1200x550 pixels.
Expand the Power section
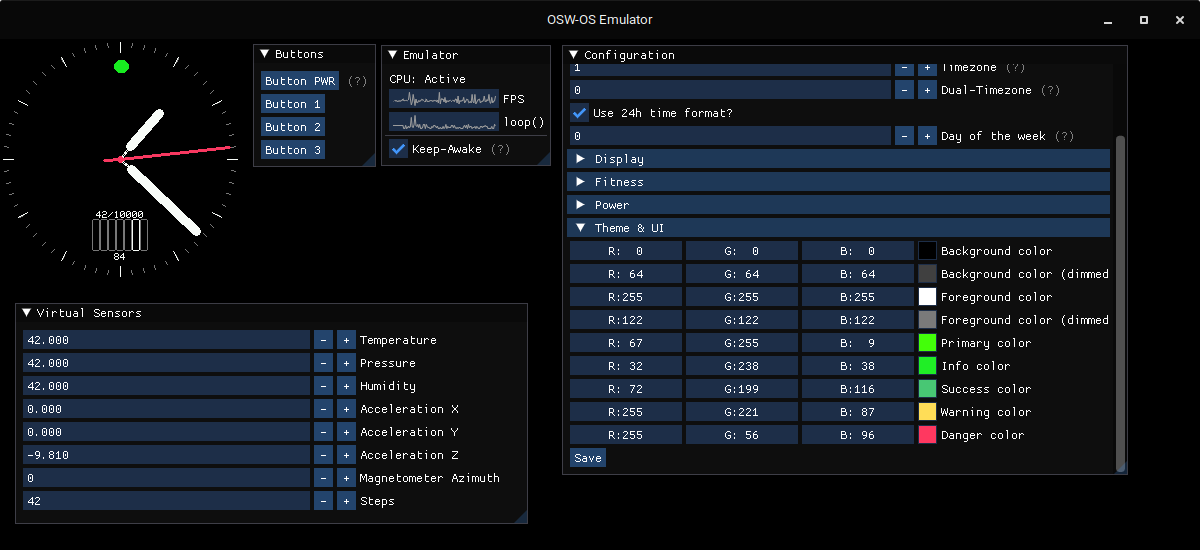click(x=838, y=205)
